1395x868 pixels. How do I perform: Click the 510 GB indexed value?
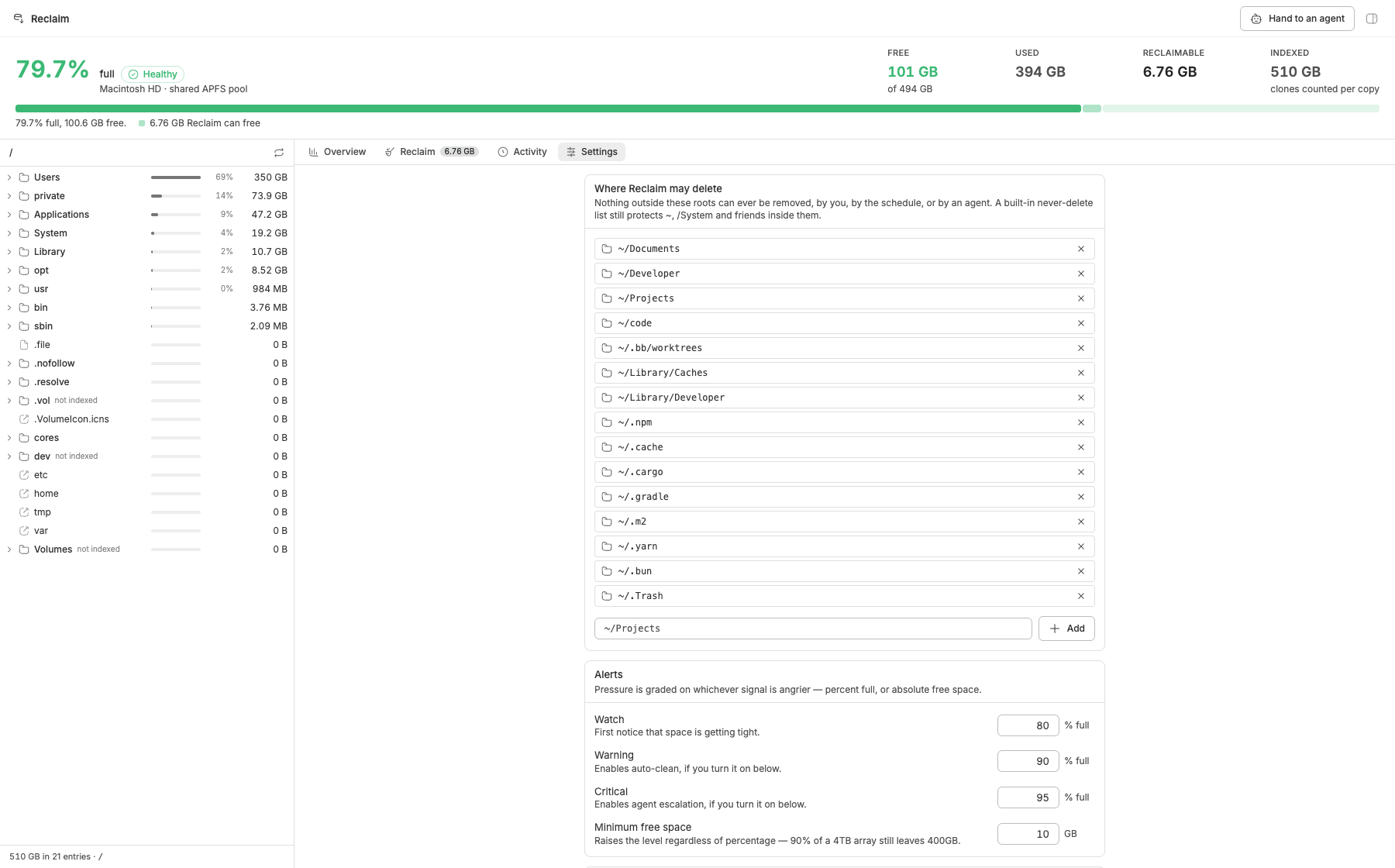pyautogui.click(x=1295, y=72)
